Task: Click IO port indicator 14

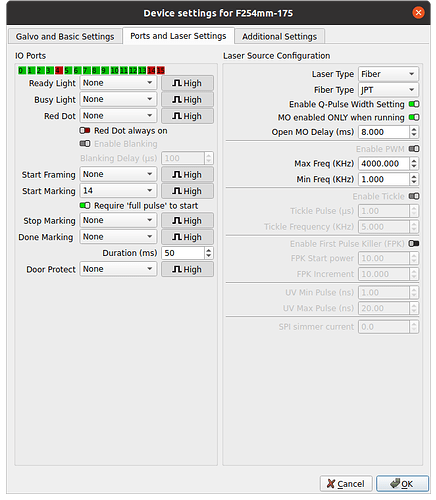Action: click(151, 70)
